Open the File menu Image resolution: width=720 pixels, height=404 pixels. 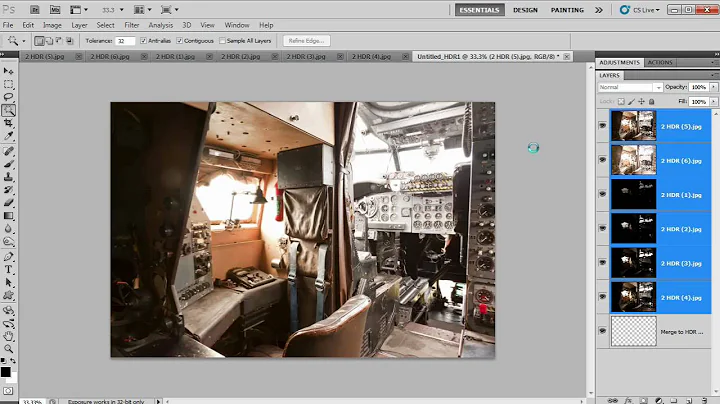(8, 25)
